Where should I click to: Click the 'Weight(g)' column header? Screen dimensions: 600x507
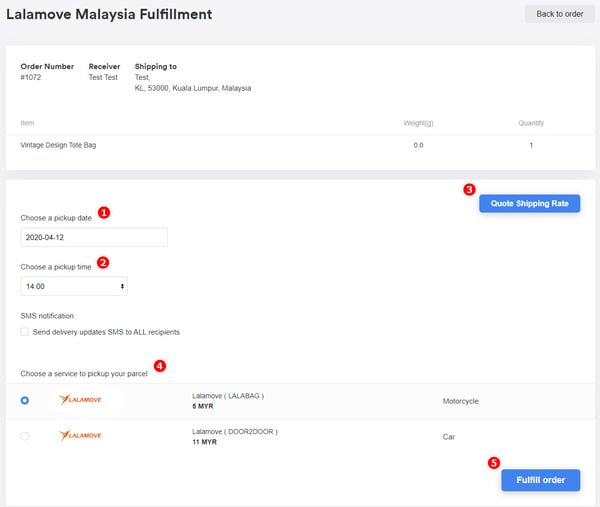tap(418, 123)
